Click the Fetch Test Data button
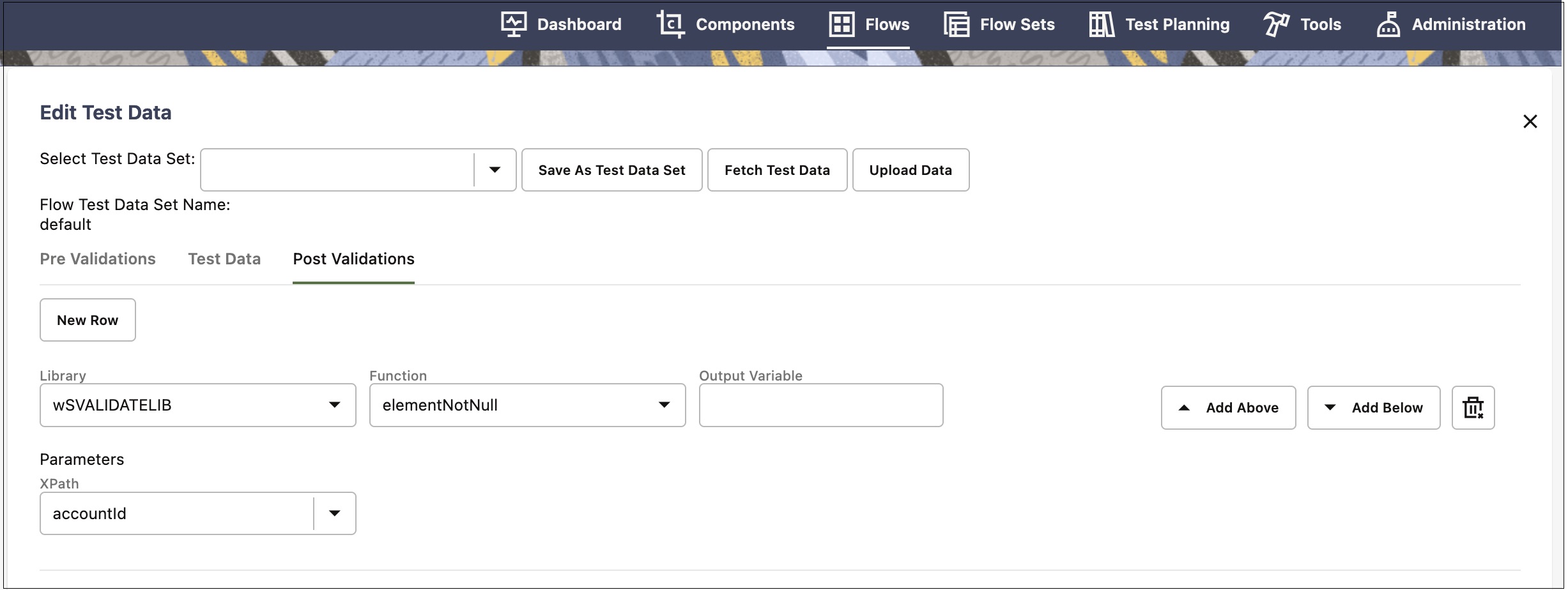This screenshot has height=590, width=1568. pos(778,170)
